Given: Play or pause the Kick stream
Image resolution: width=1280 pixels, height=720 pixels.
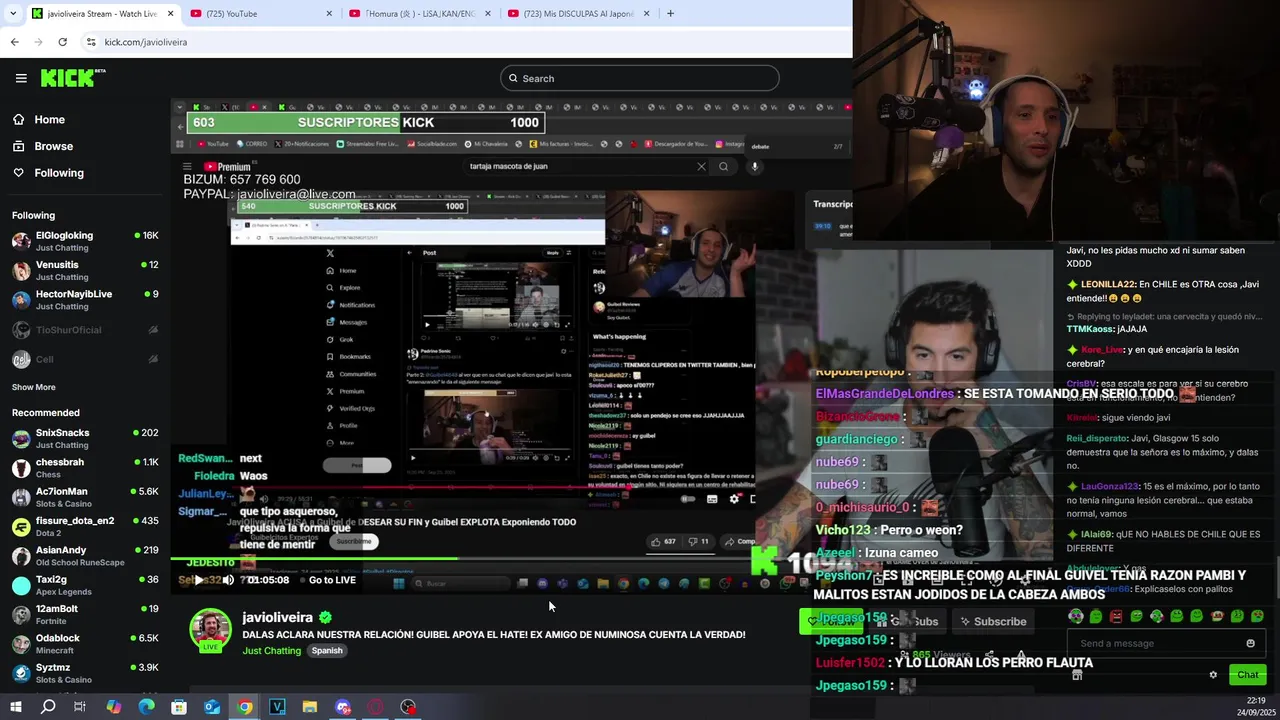Looking at the screenshot, I should [199, 580].
